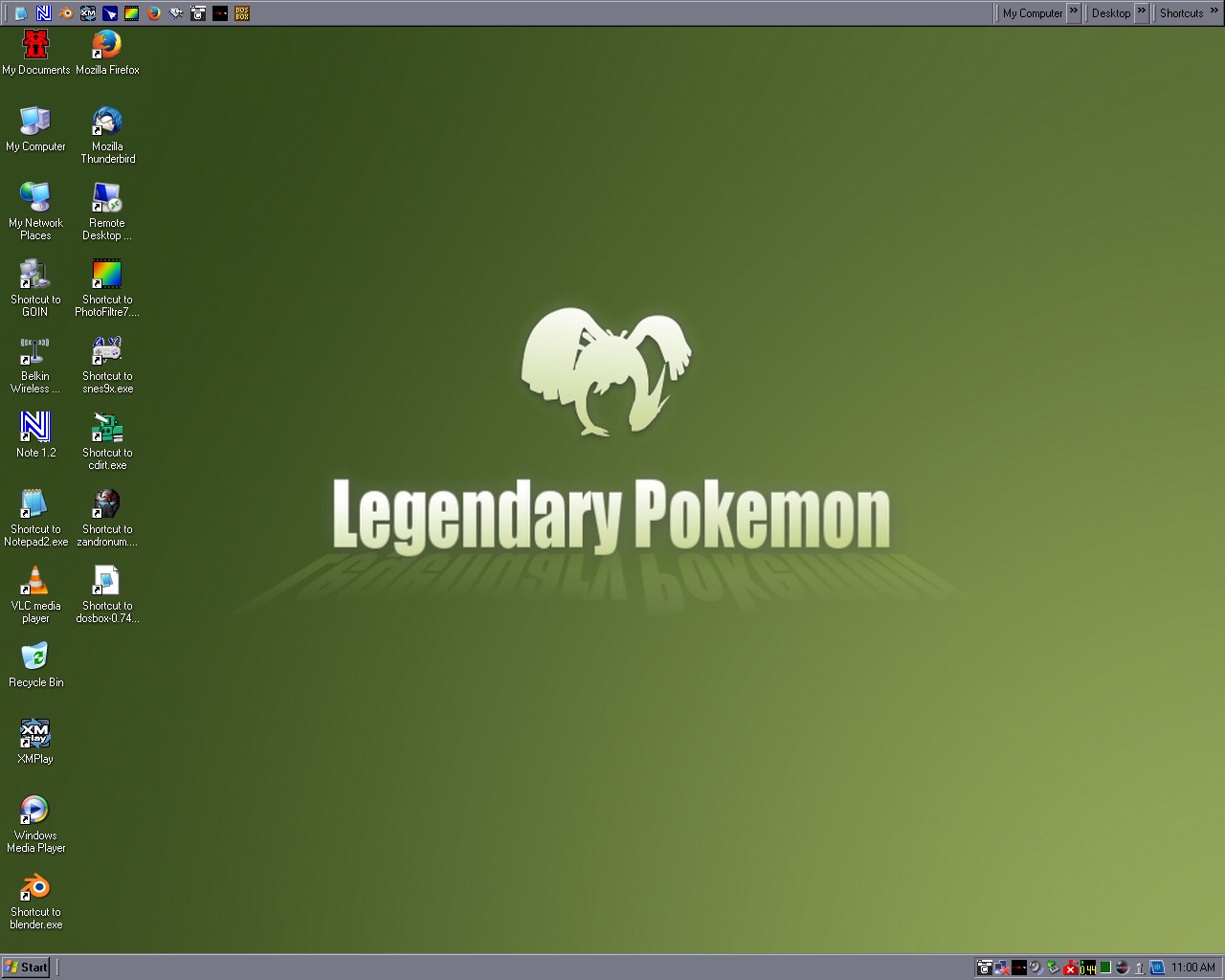Click the Desktop toolbar label
This screenshot has width=1225, height=980.
coord(1110,13)
